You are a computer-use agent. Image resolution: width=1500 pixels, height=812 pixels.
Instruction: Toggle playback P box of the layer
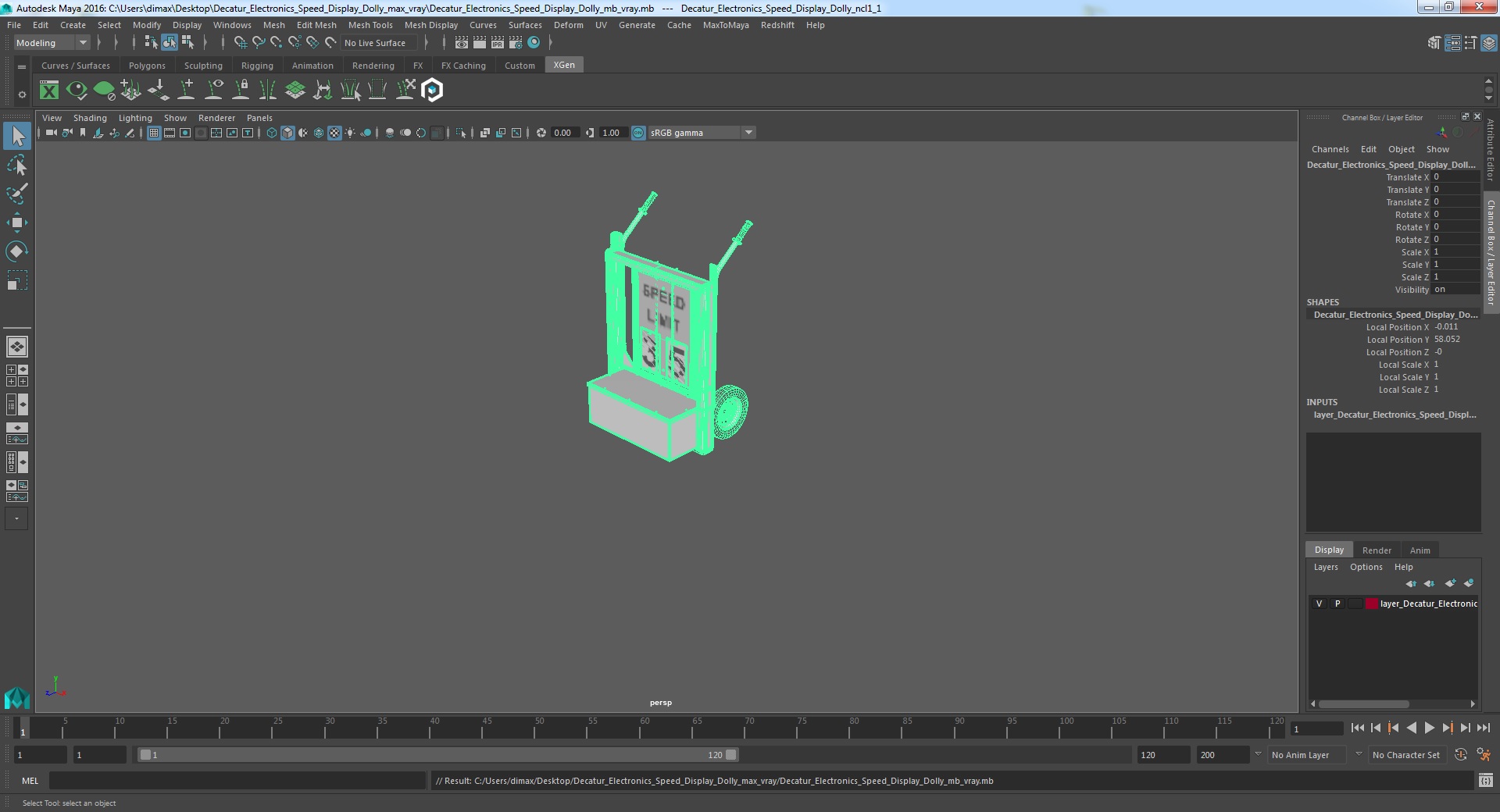click(x=1337, y=604)
